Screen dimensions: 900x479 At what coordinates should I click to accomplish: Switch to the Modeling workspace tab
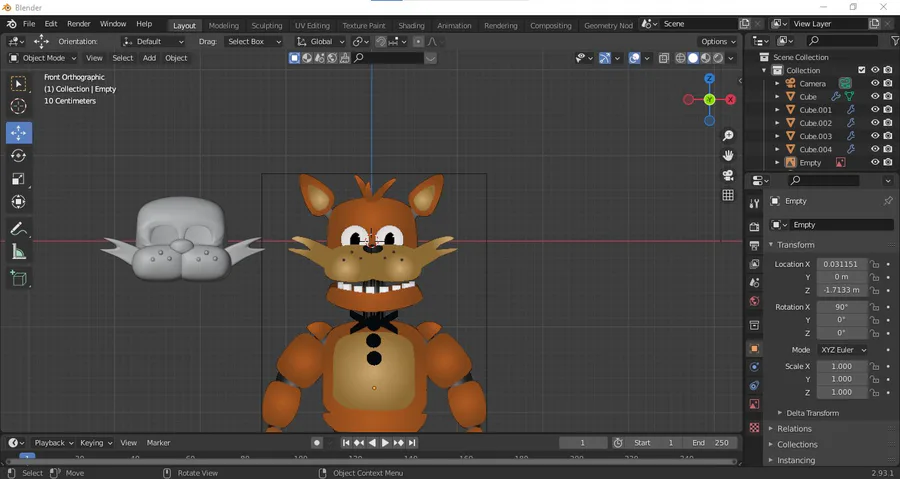(223, 26)
